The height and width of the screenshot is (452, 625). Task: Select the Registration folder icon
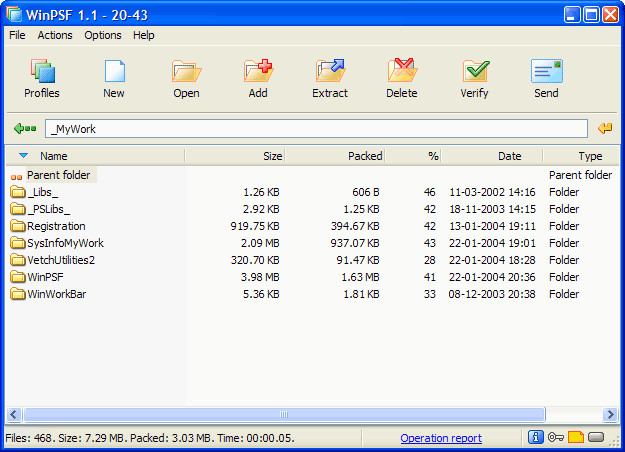pos(18,226)
